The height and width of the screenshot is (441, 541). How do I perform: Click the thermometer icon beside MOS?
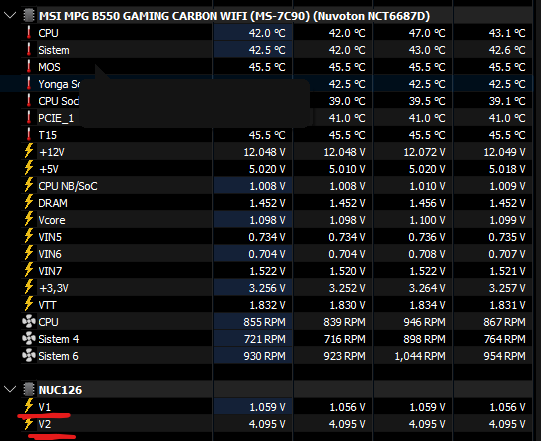(29, 67)
